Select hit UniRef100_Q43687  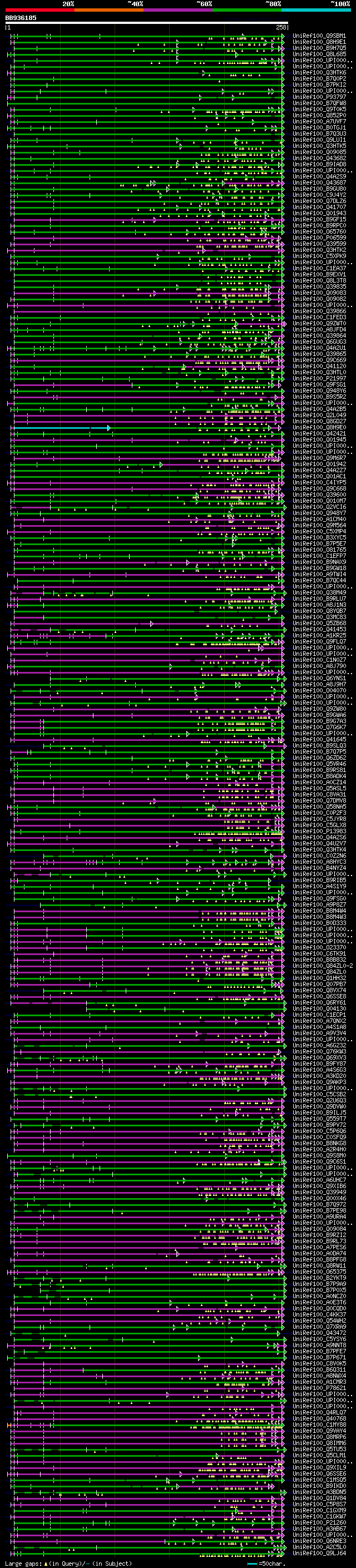pos(319,182)
